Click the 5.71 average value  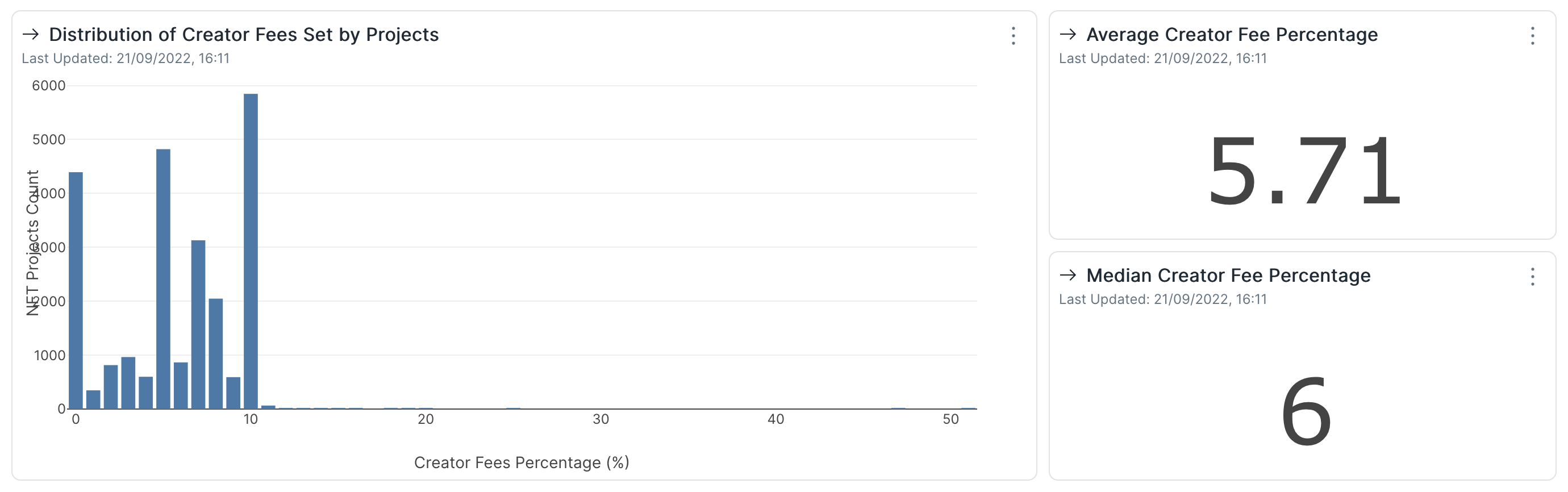(x=1304, y=172)
